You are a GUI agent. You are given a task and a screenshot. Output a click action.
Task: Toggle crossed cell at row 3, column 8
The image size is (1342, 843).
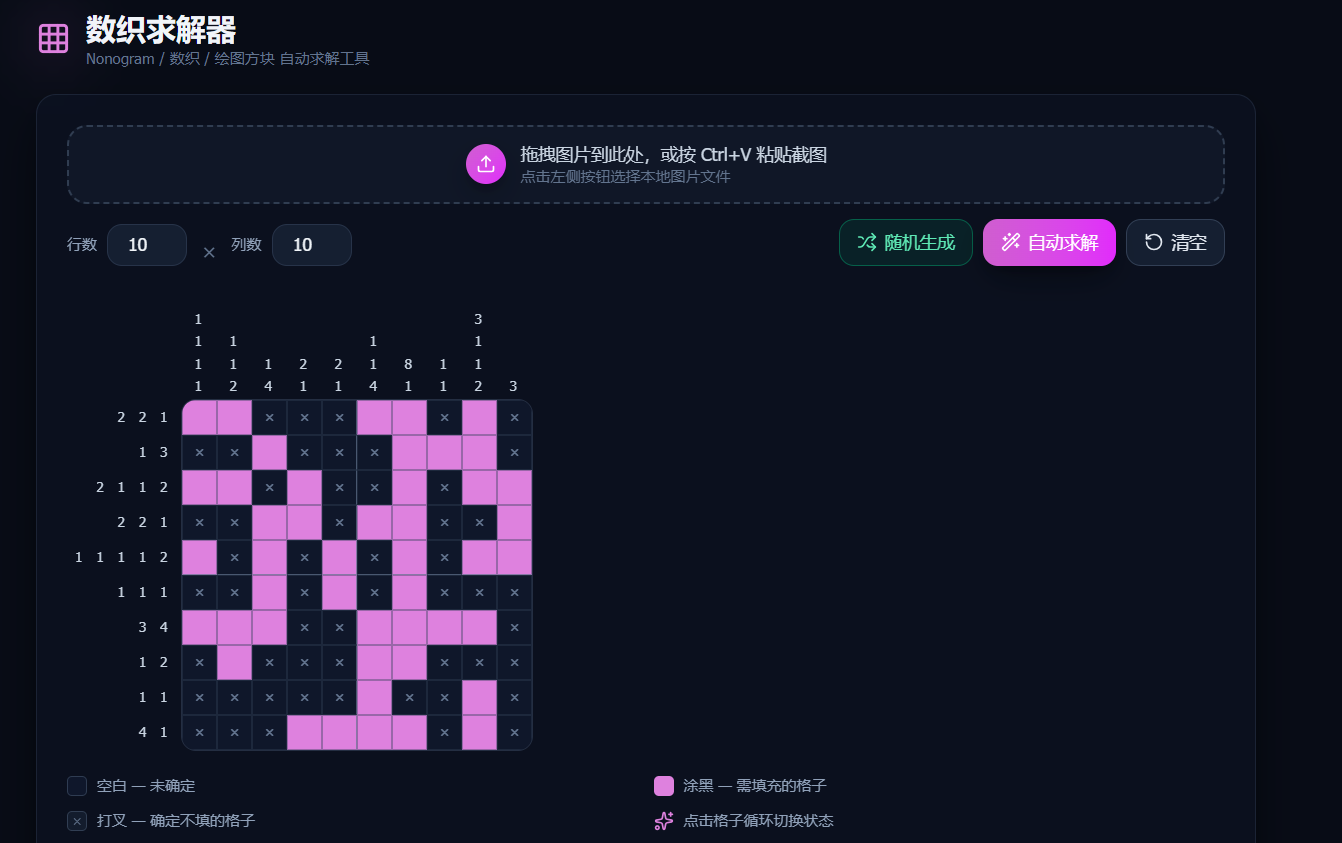click(444, 487)
